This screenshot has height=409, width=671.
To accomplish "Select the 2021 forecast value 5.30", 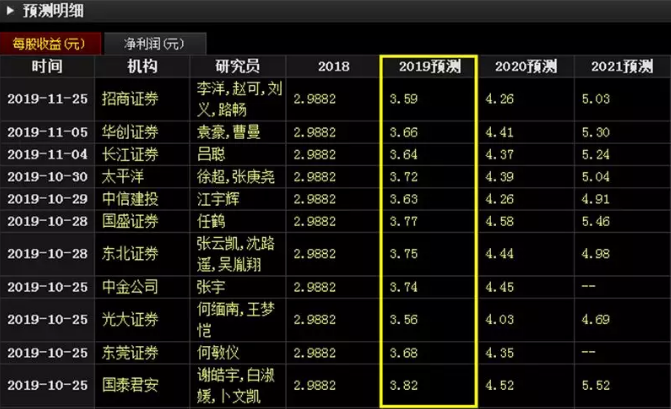I will pyautogui.click(x=596, y=132).
